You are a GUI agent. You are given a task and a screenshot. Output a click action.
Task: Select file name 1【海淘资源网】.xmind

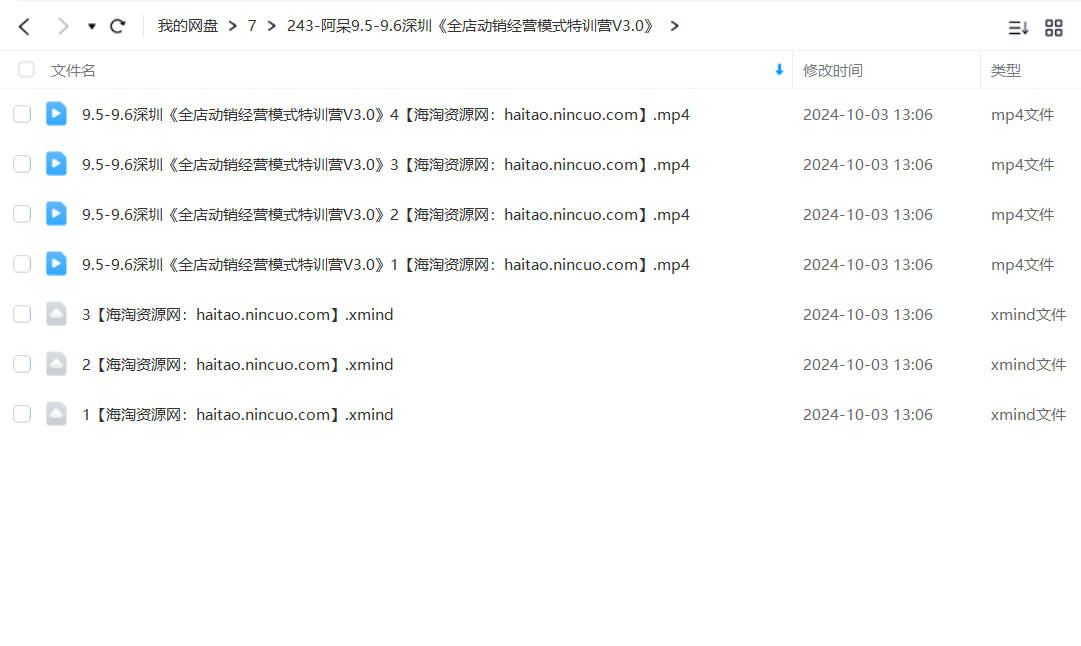click(x=237, y=414)
